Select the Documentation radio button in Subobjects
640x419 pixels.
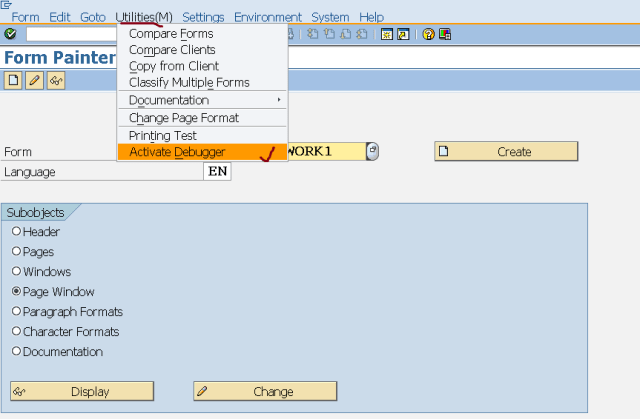16,351
